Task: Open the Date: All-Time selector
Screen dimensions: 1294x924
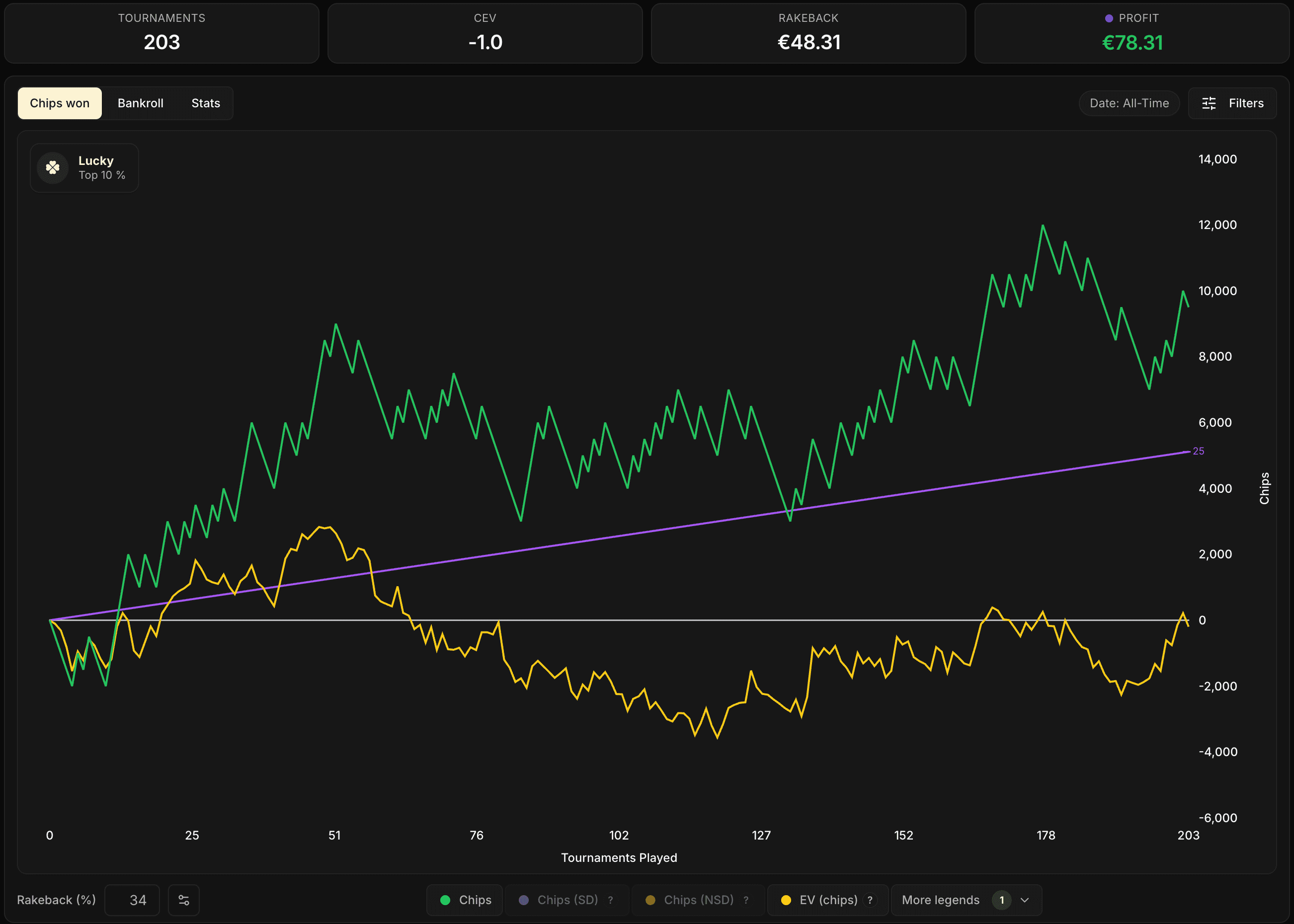Action: point(1129,103)
